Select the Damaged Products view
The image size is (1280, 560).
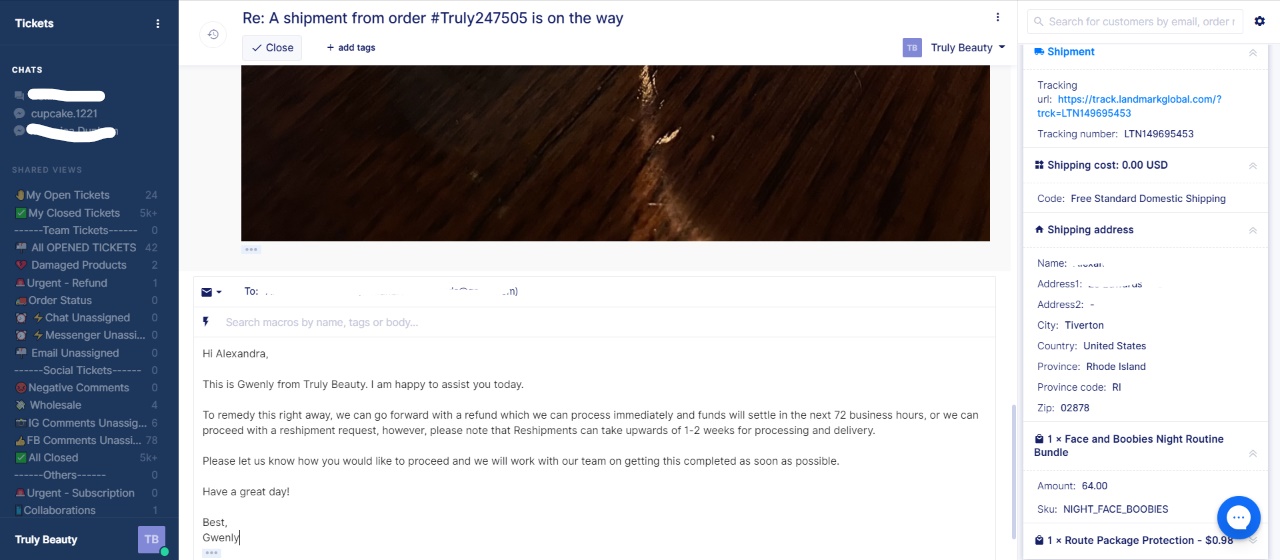pyautogui.click(x=78, y=265)
